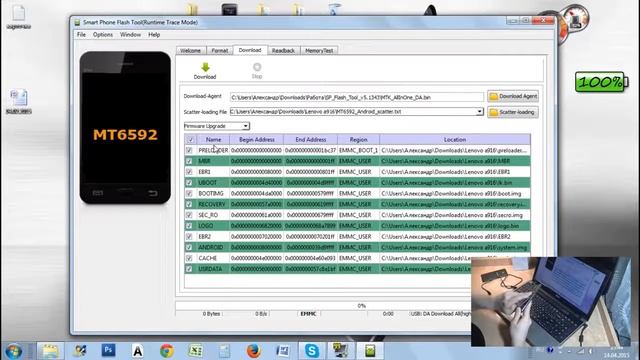640x360 pixels.
Task: Open Word from the taskbar
Action: 282,351
